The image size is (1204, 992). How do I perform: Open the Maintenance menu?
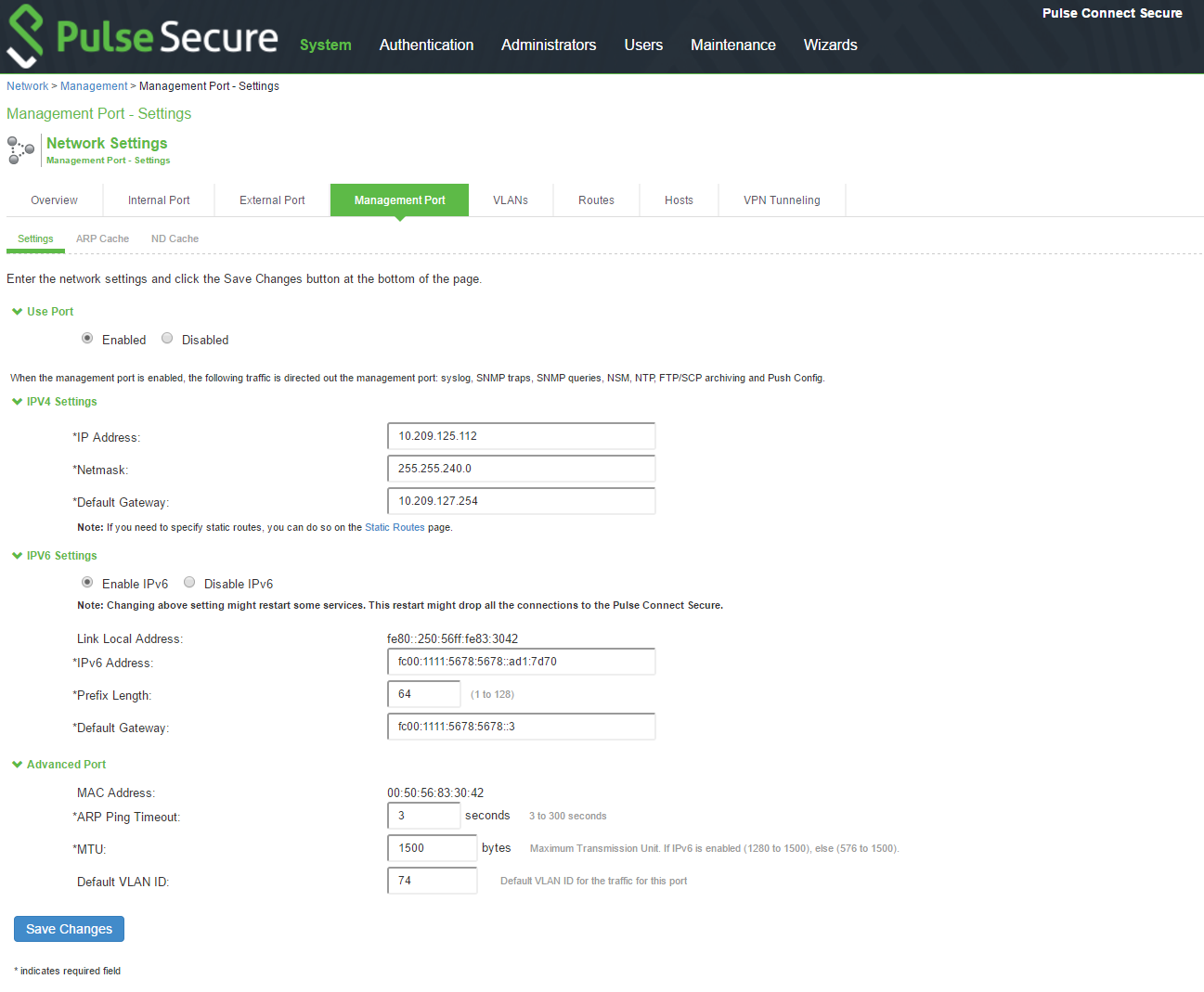733,45
